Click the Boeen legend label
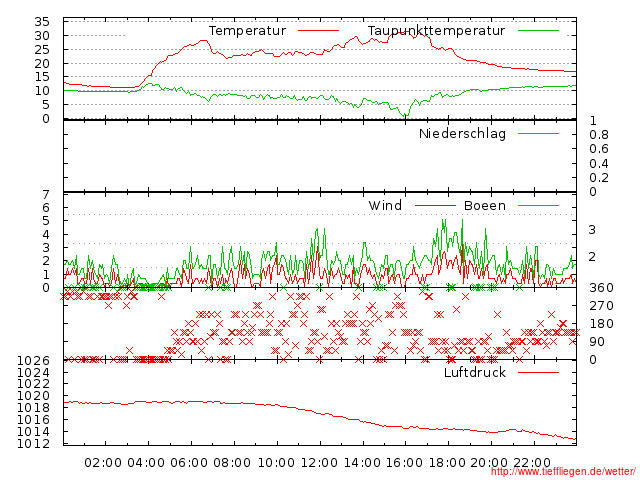 pos(485,206)
